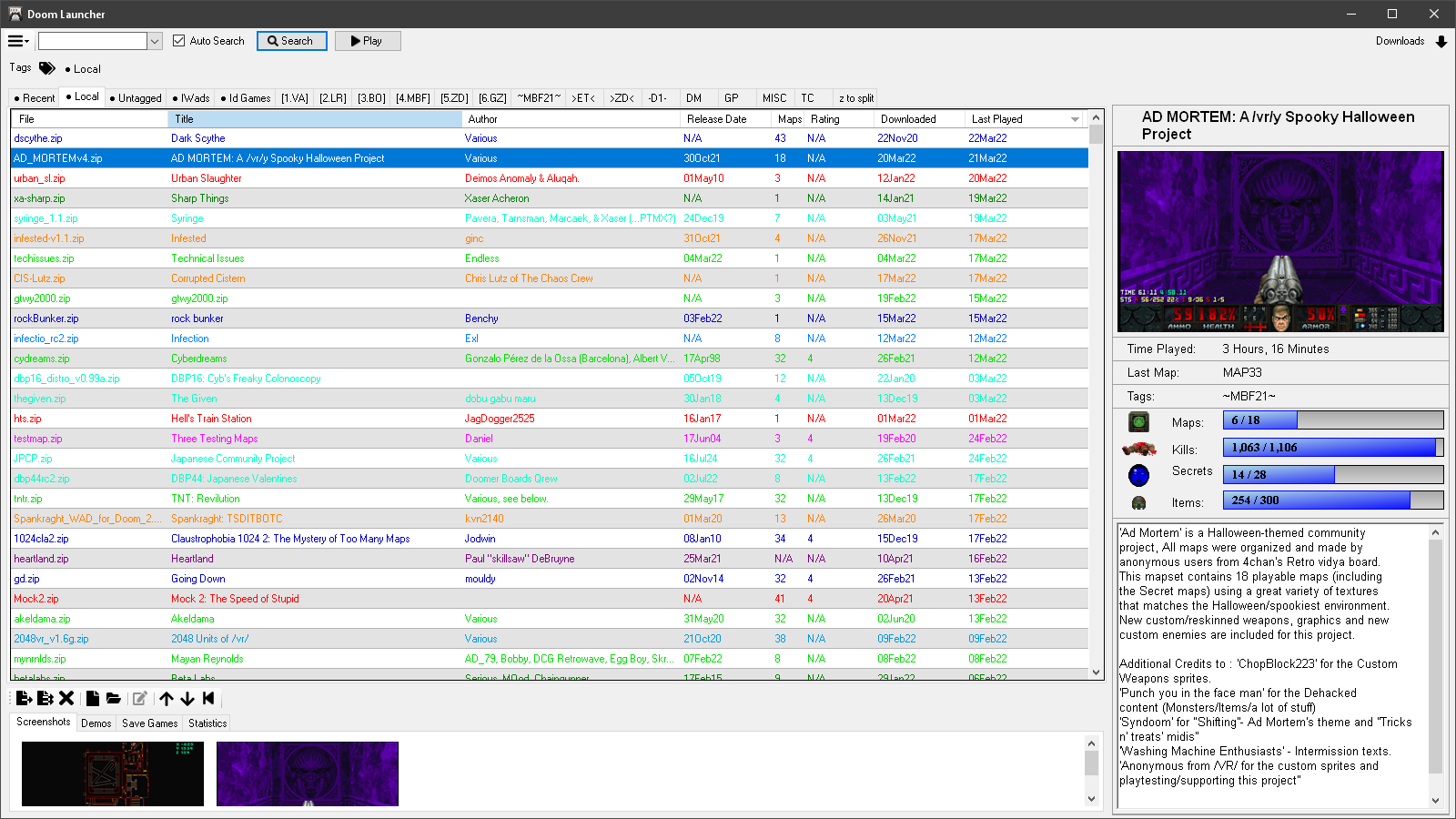Select the 'Technical Issues' title entry
The width and height of the screenshot is (1456, 819).
pyautogui.click(x=207, y=258)
